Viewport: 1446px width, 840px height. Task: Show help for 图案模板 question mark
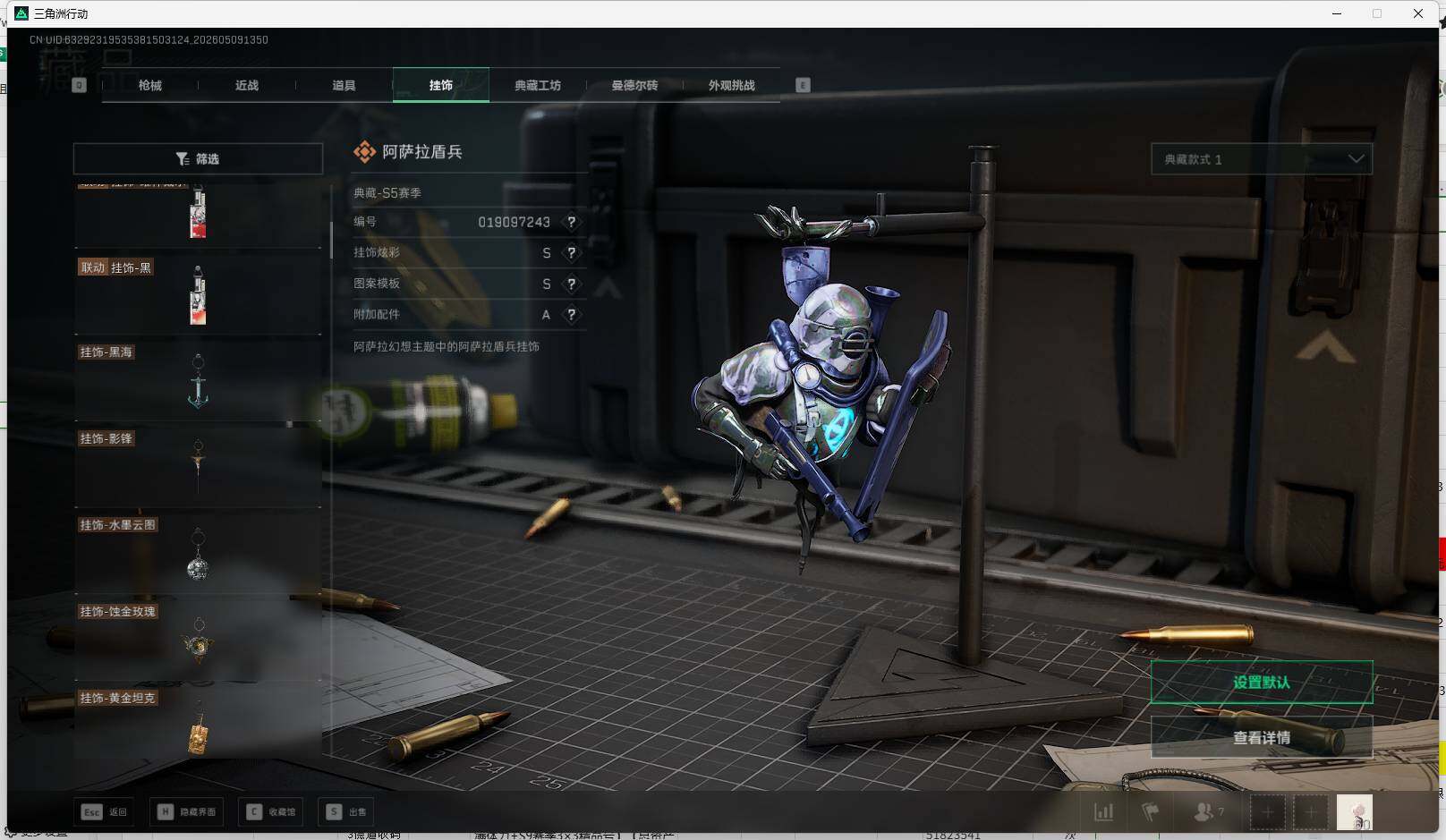tap(572, 284)
